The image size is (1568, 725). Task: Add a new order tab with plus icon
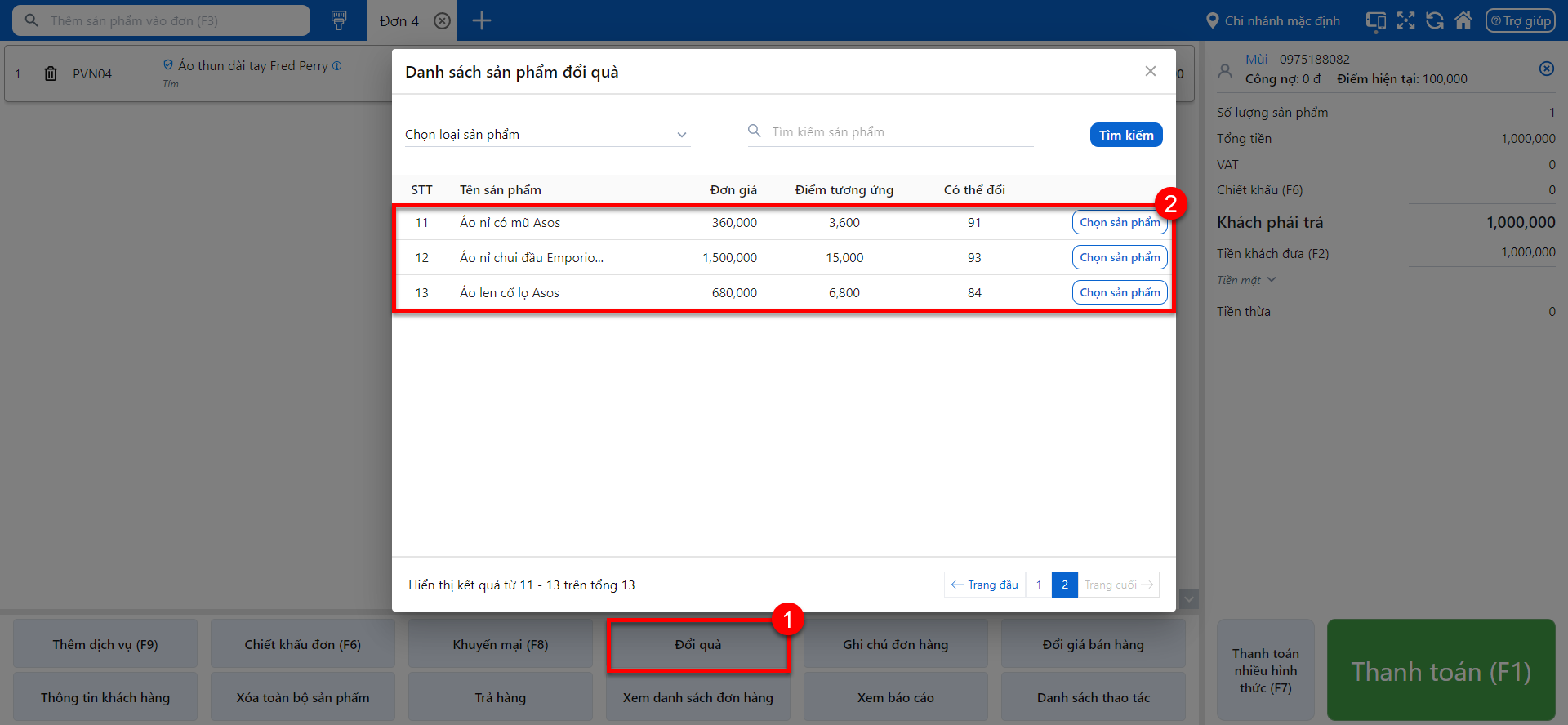coord(482,21)
